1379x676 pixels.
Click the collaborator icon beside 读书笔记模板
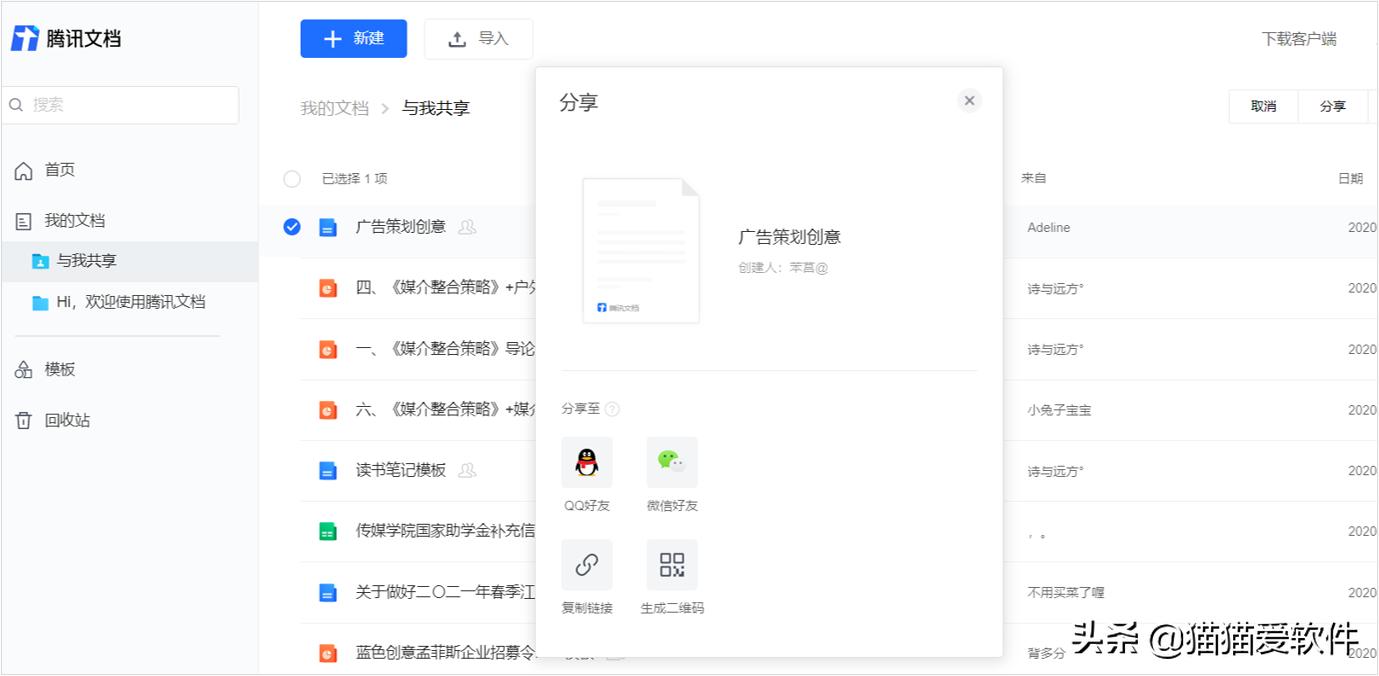coord(466,470)
